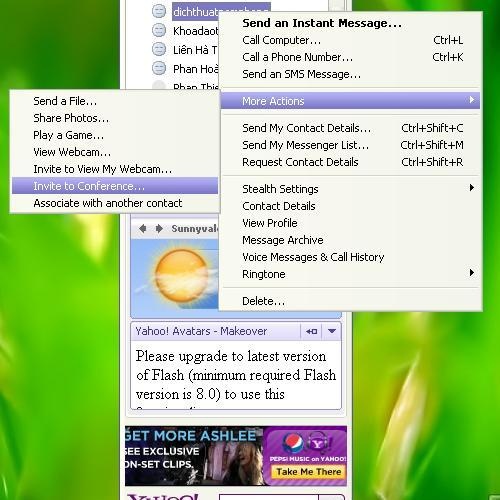Select the Phan Hoà contact
The height and width of the screenshot is (500, 500).
tap(195, 69)
